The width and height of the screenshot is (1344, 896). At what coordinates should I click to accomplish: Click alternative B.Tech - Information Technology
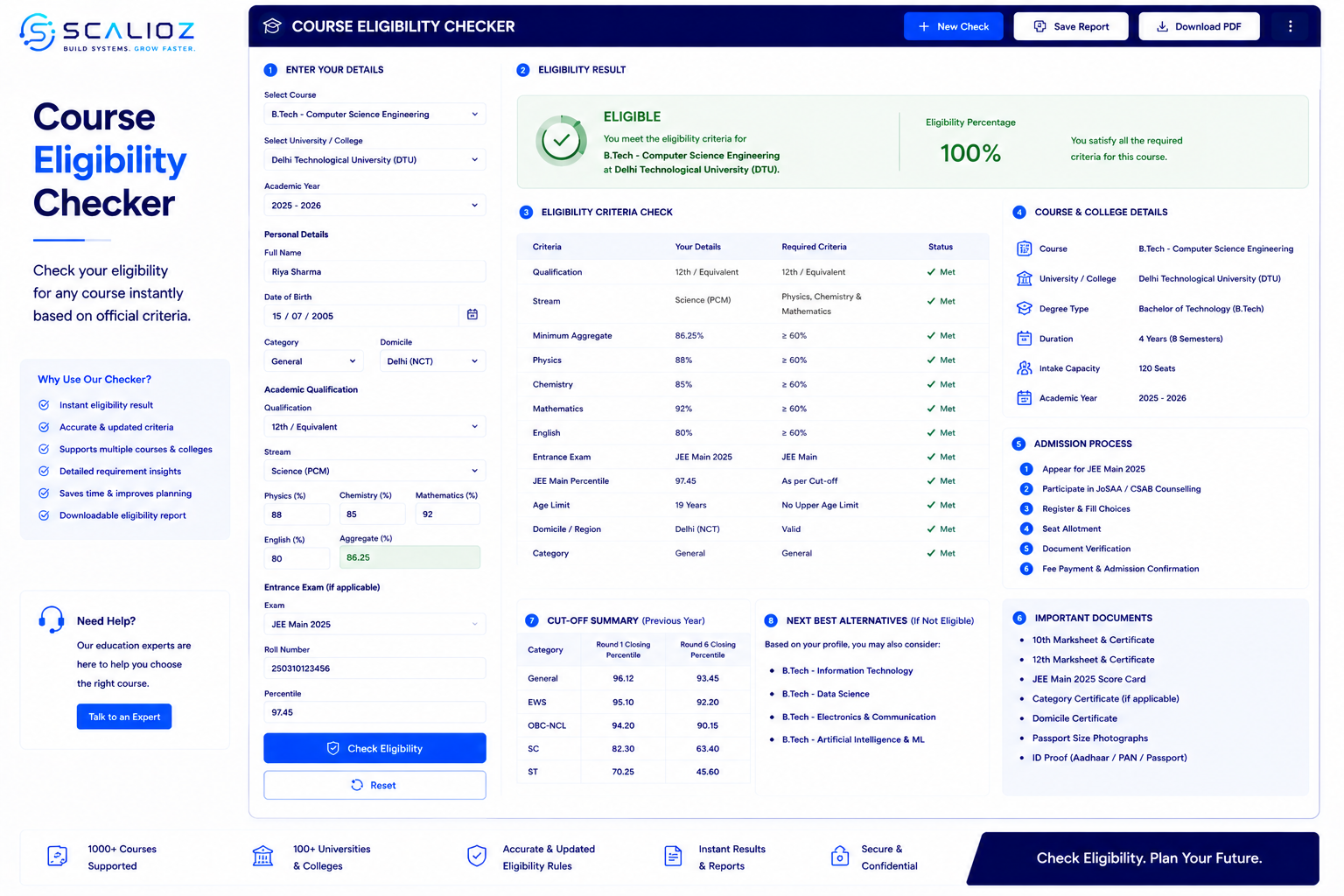(847, 671)
